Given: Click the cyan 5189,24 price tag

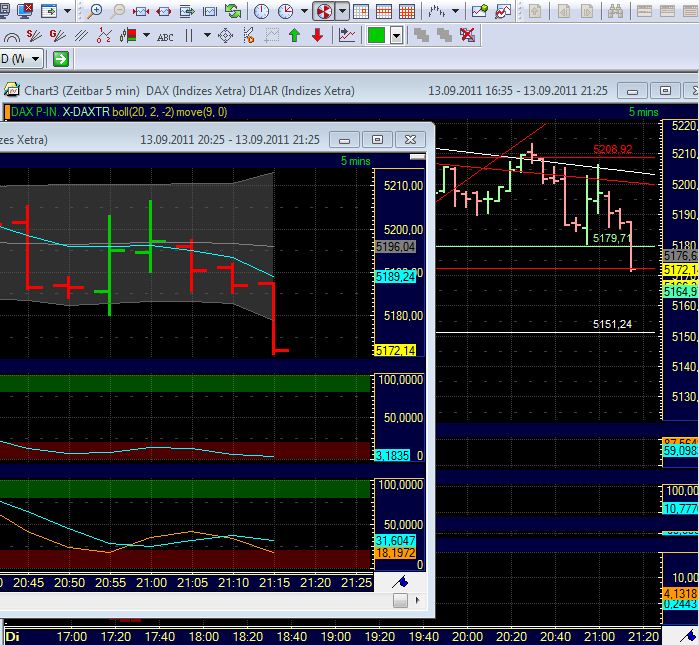Looking at the screenshot, I should [x=395, y=276].
